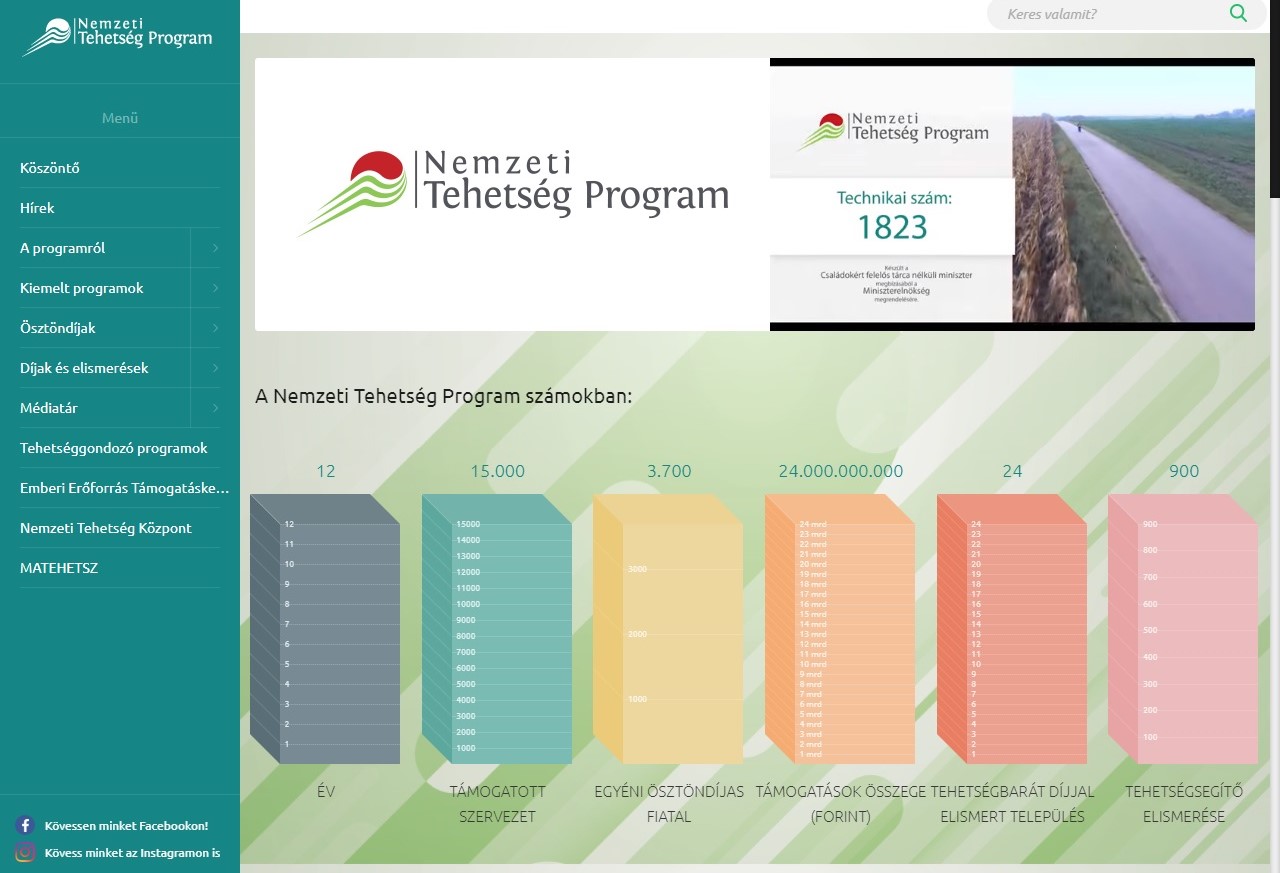The height and width of the screenshot is (873, 1280).
Task: Open the Díjak és elismerések menu item
Action: tap(105, 368)
